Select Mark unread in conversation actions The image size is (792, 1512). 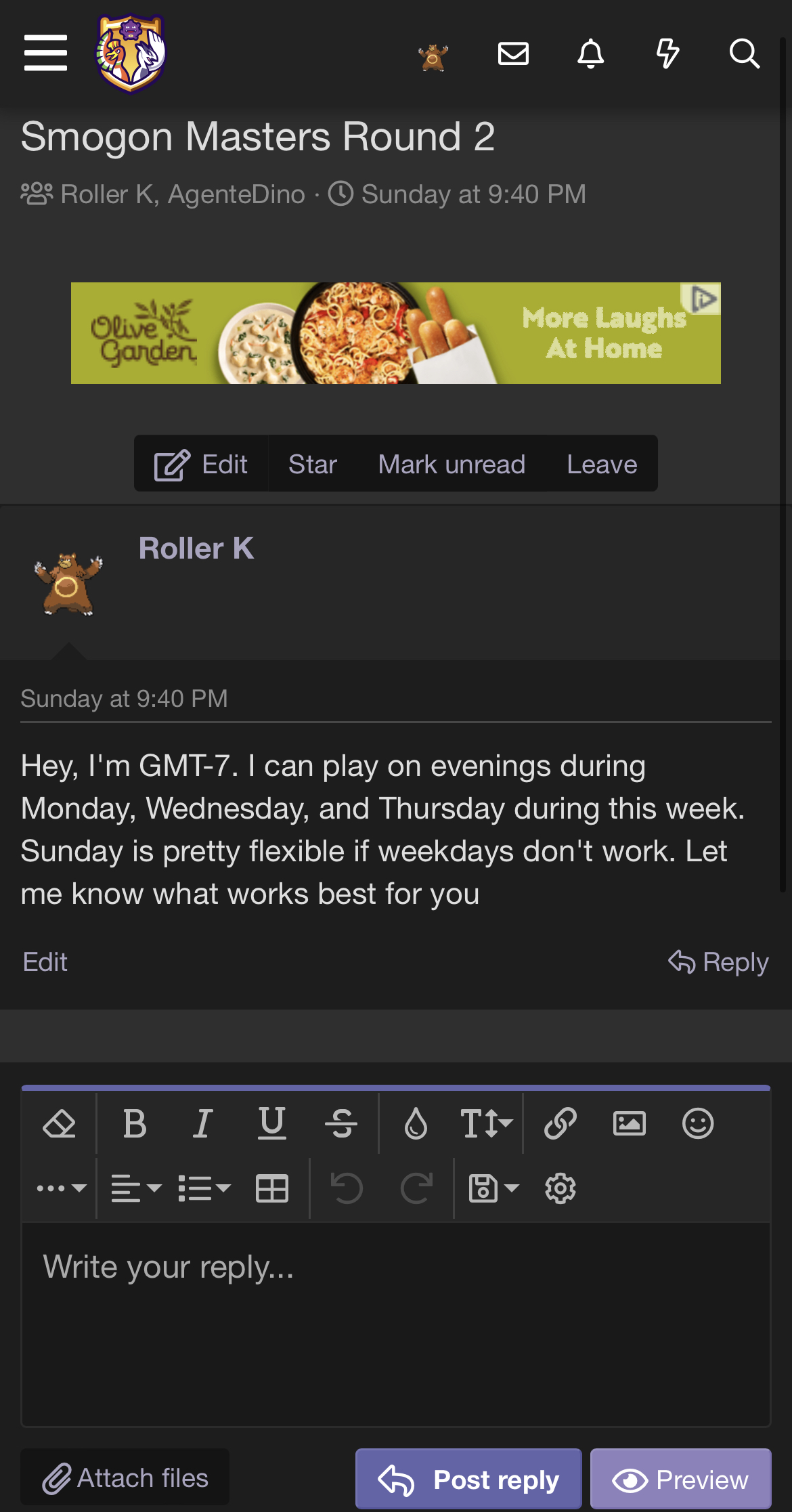(452, 465)
